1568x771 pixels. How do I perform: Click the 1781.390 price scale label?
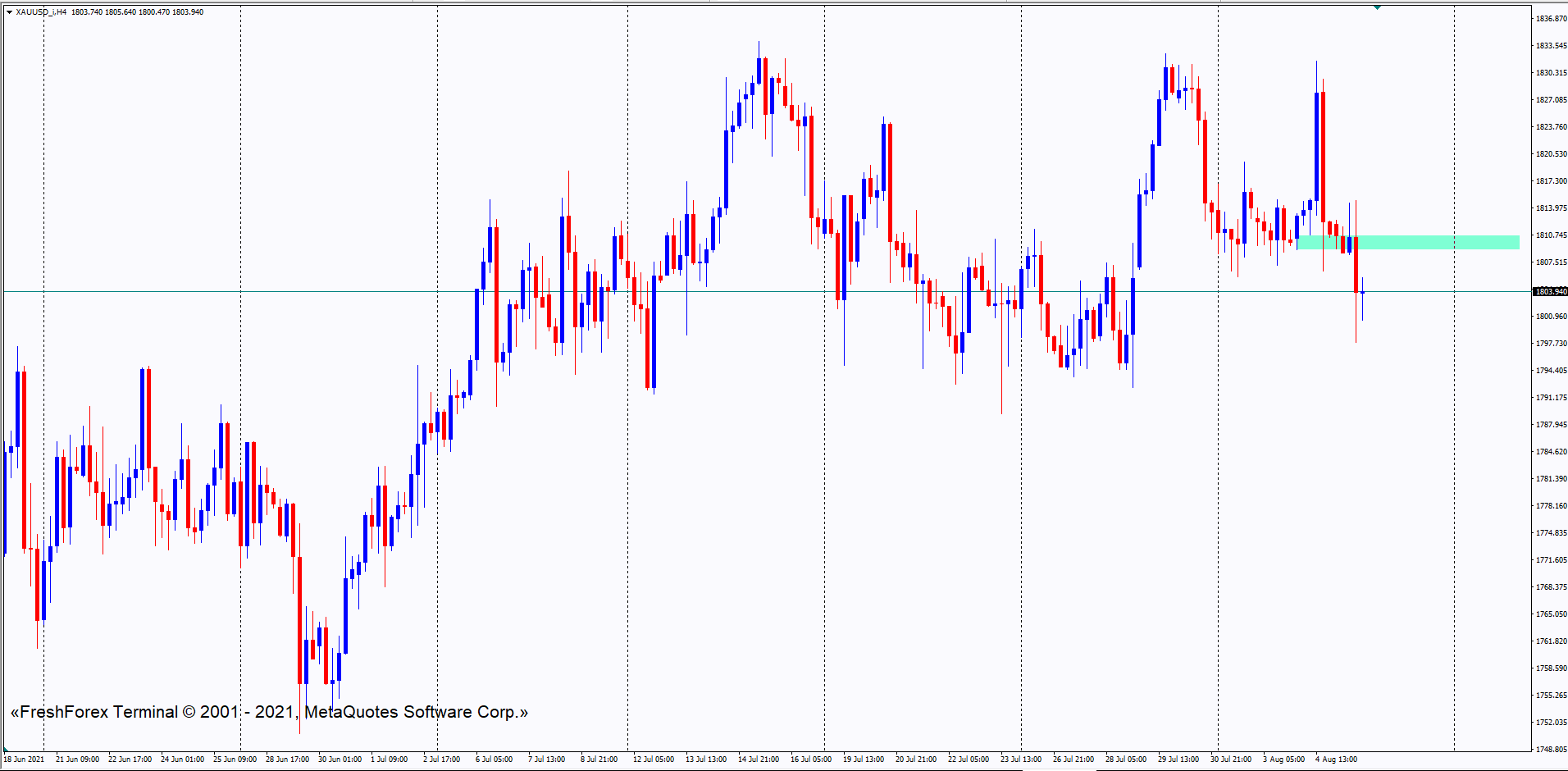tap(1550, 479)
